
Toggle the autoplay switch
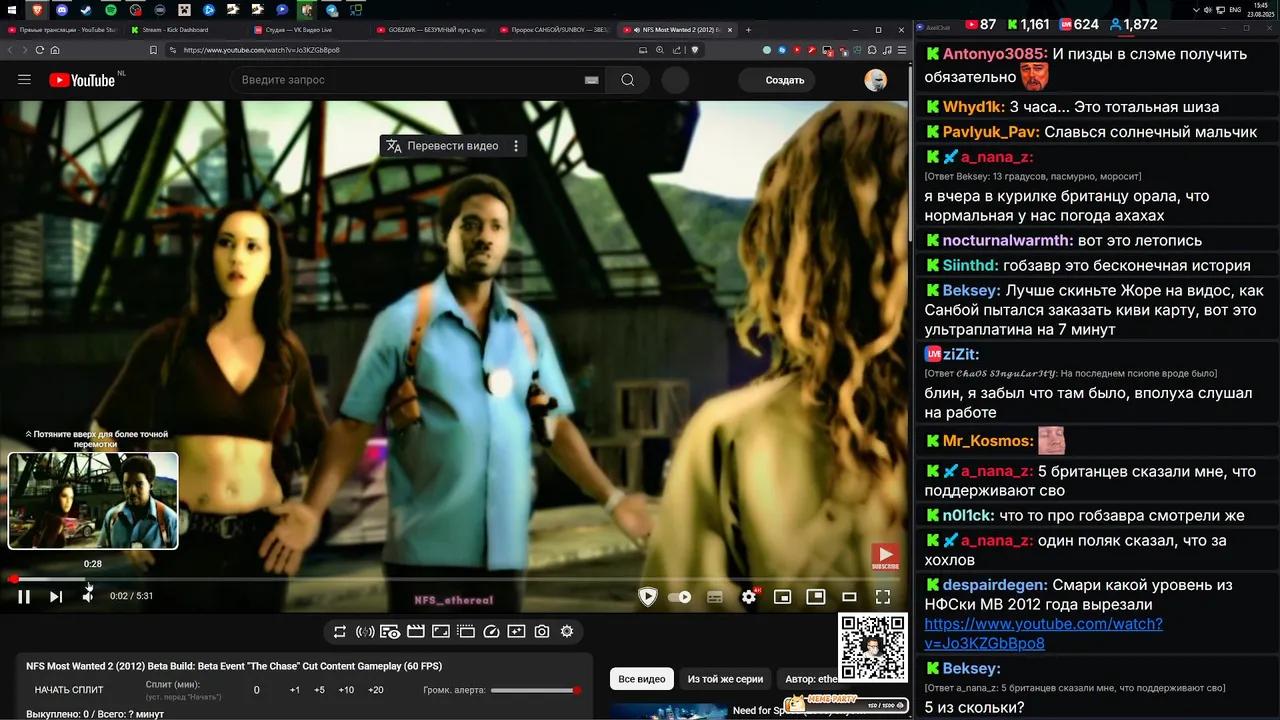[x=680, y=597]
